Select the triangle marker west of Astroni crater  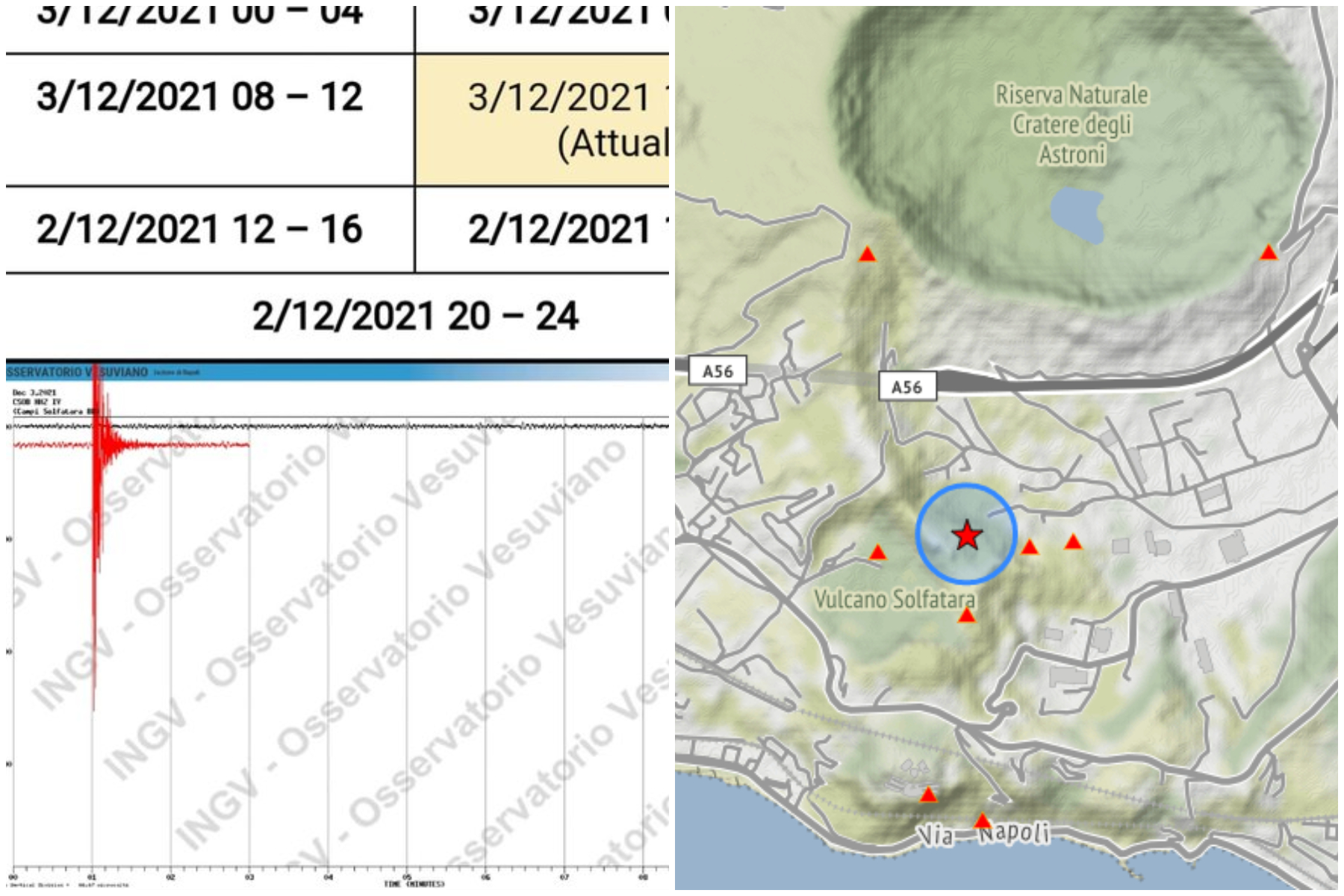(x=867, y=255)
